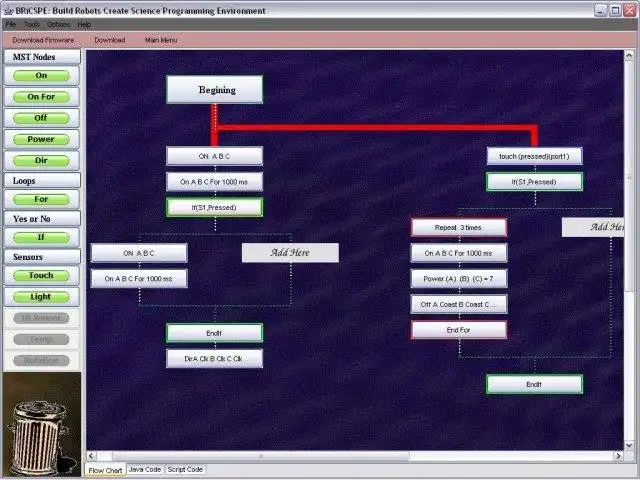
Task: Select the On node button
Action: (x=41, y=76)
